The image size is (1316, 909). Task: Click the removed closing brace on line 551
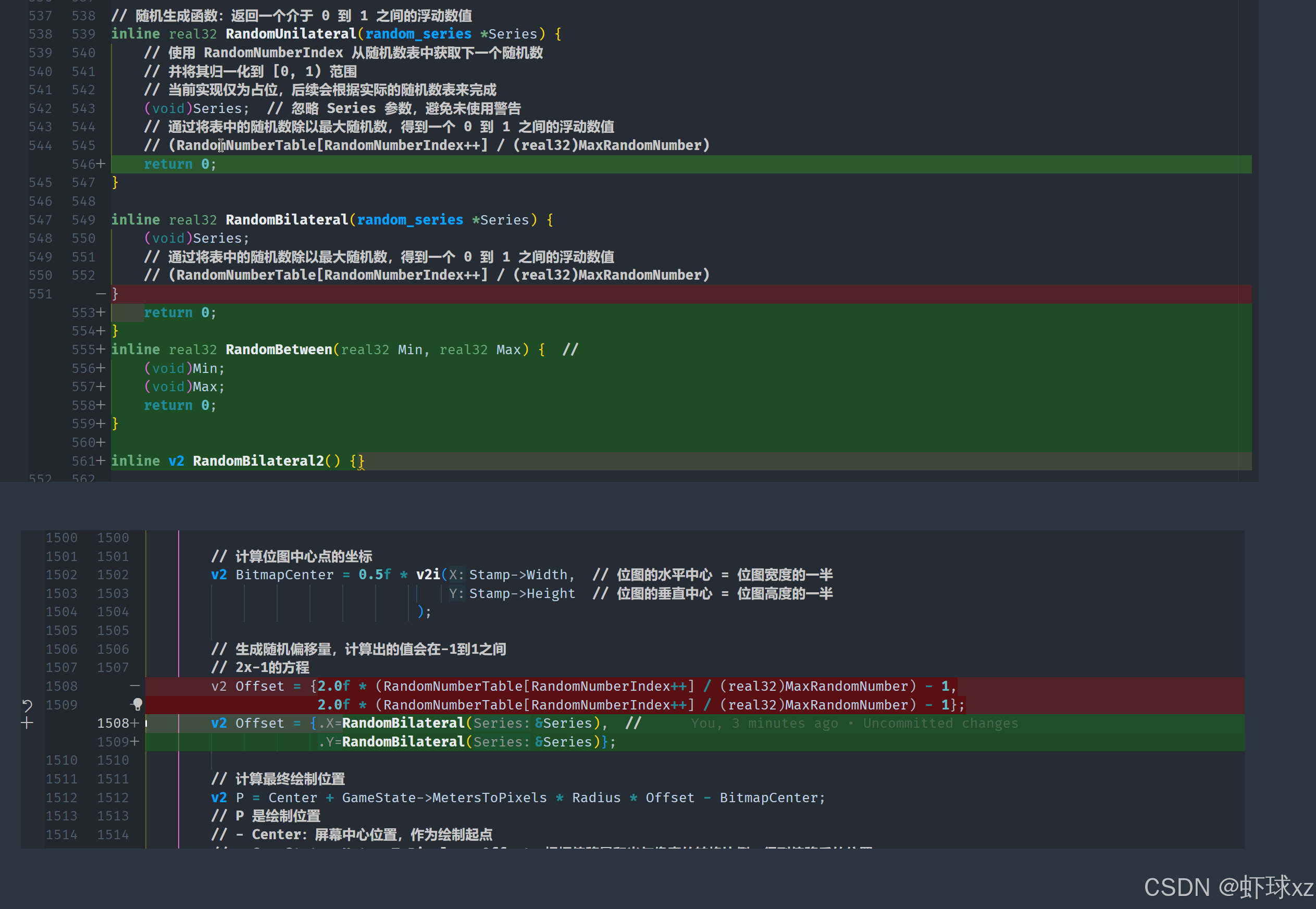pos(115,294)
